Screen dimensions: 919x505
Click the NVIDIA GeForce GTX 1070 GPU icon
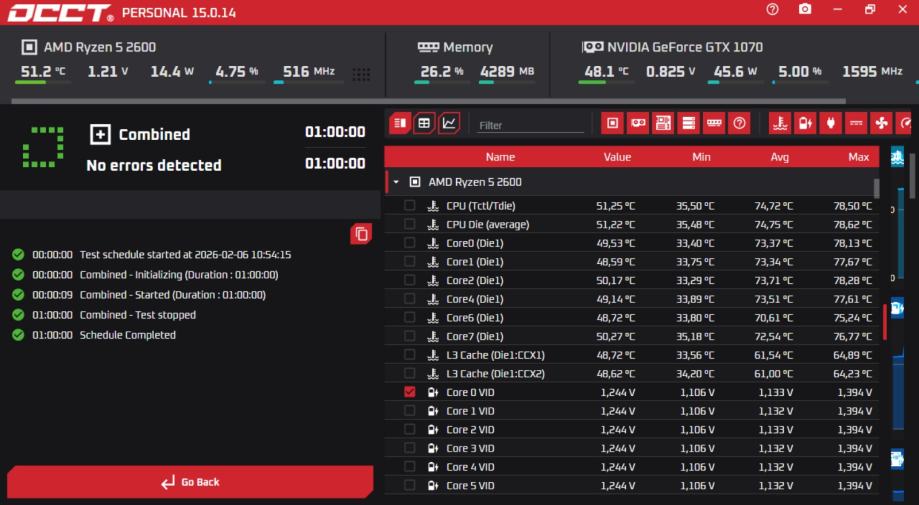pyautogui.click(x=593, y=47)
